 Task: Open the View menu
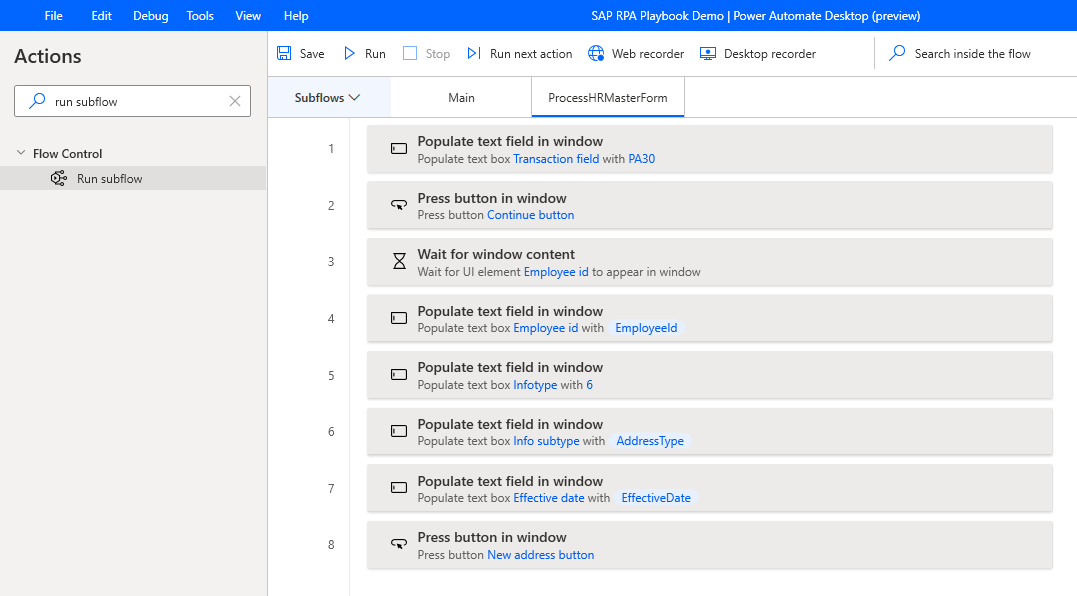click(x=248, y=15)
